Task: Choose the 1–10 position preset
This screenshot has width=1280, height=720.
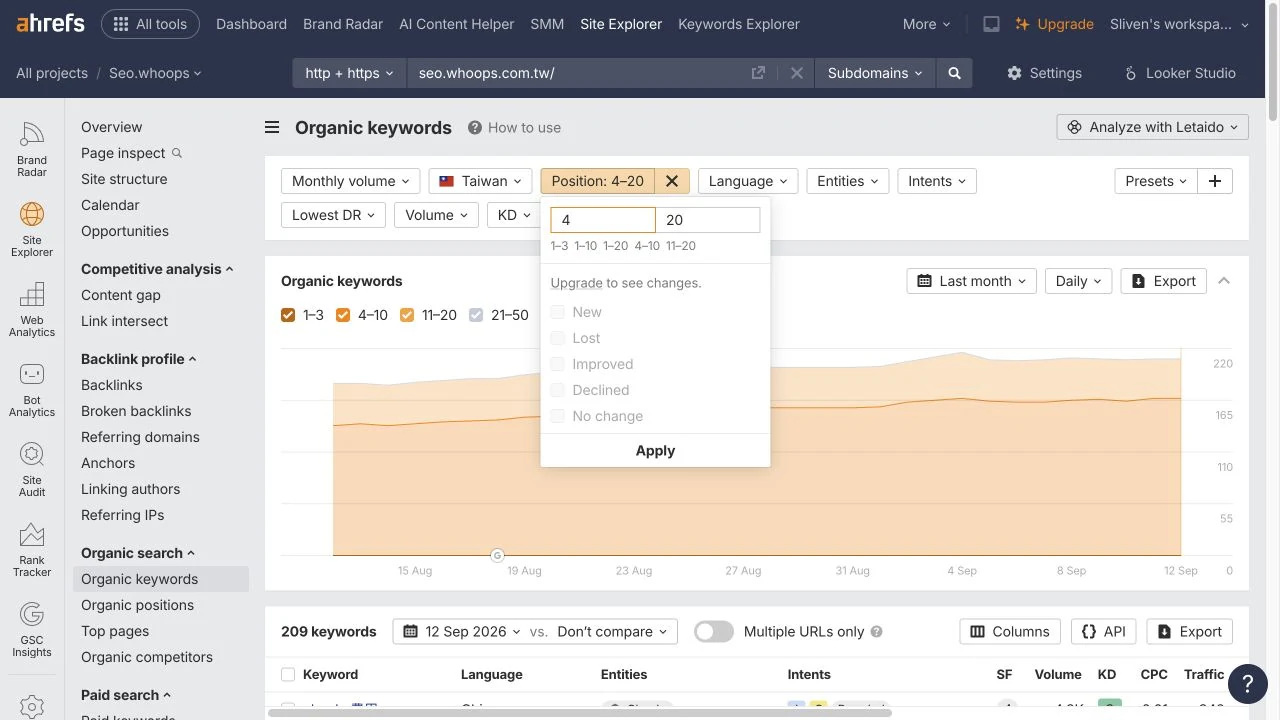Action: (x=585, y=246)
